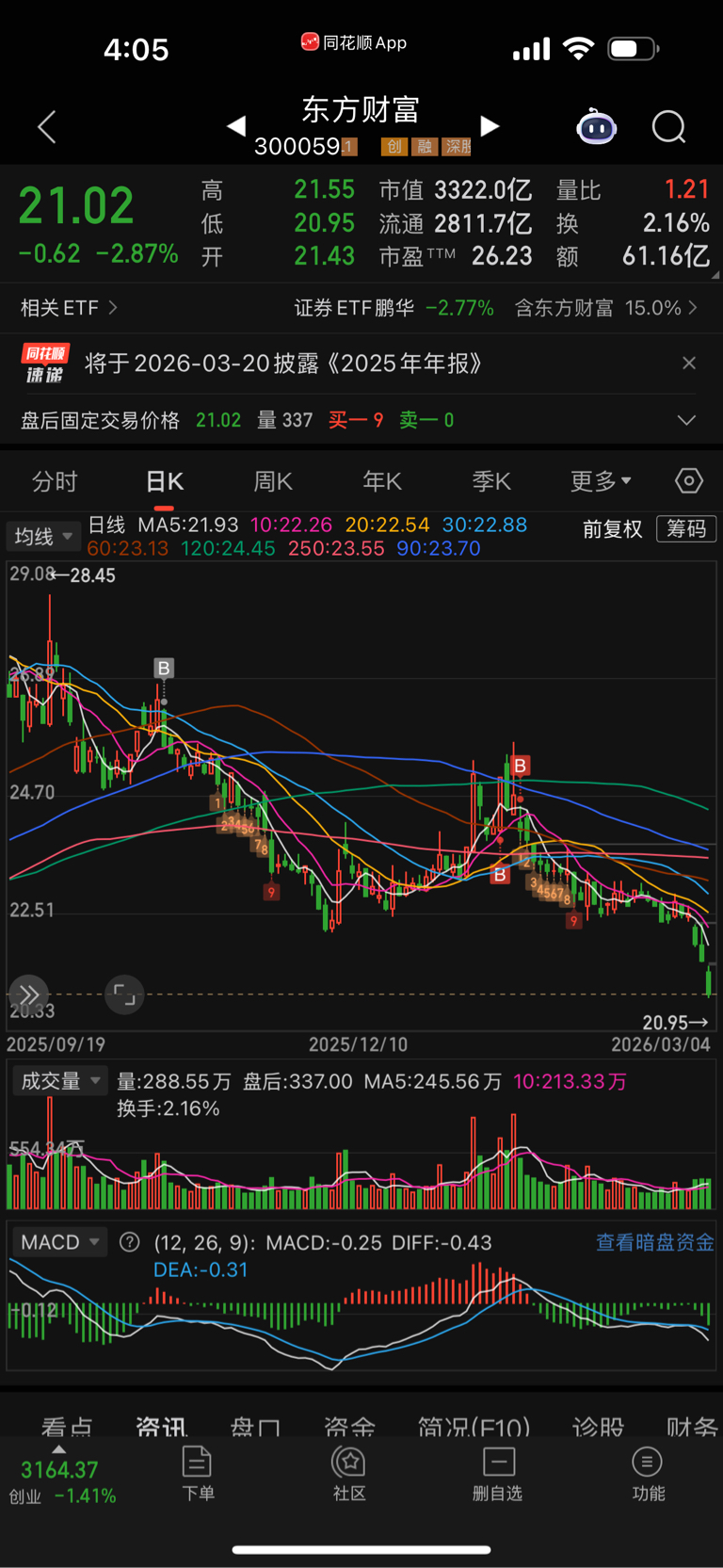Toggle the 筹码 chip distribution button

tap(686, 529)
